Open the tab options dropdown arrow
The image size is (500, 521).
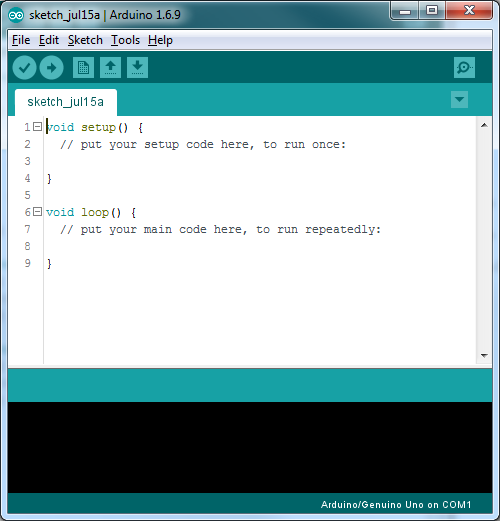point(459,99)
